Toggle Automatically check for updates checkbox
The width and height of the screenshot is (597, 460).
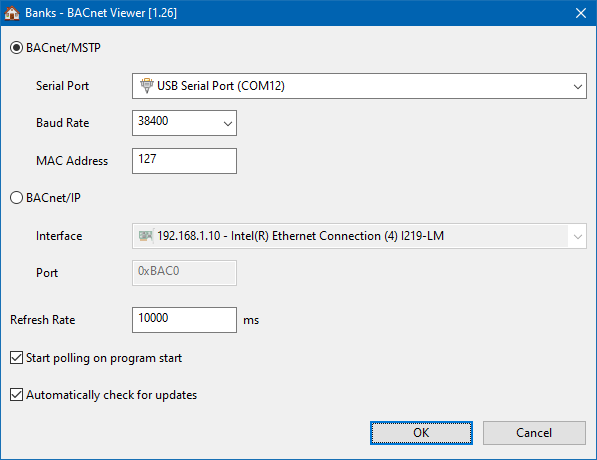pos(16,395)
